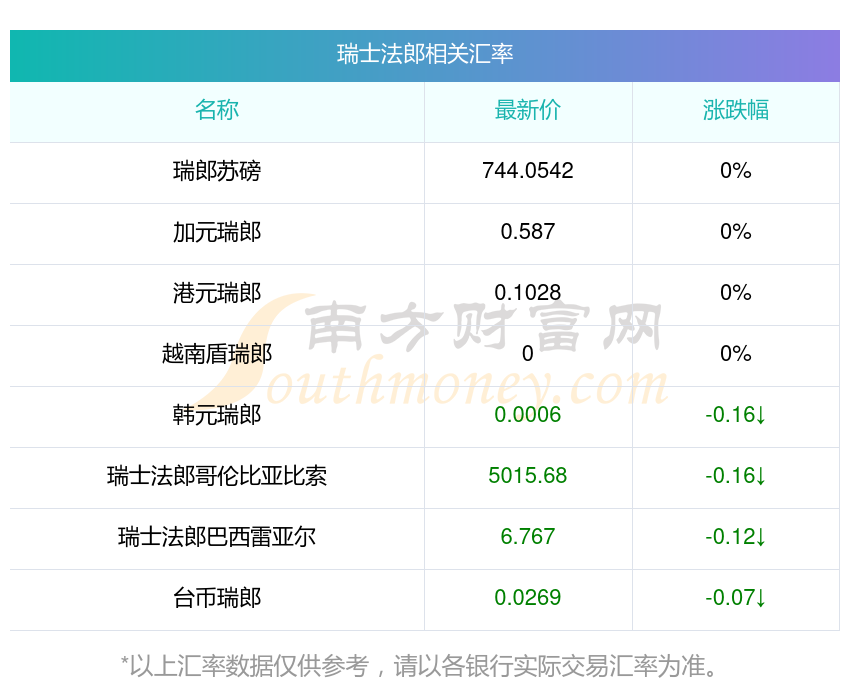
Task: Click -0.16↓ change in 韩元瑞郎 row
Action: tap(735, 415)
